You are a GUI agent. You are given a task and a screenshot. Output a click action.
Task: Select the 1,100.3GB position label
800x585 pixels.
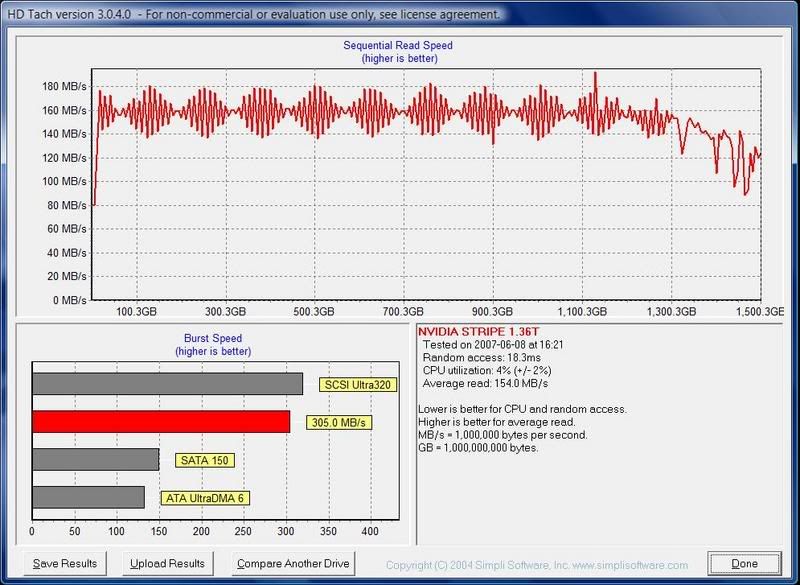click(582, 311)
